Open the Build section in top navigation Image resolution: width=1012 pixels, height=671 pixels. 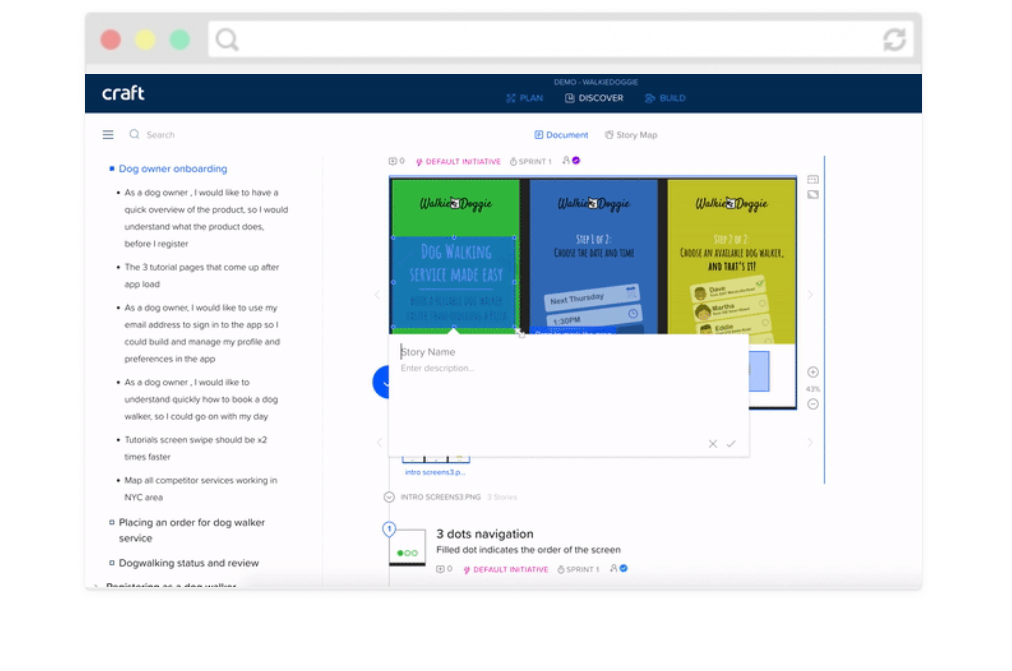click(x=666, y=98)
